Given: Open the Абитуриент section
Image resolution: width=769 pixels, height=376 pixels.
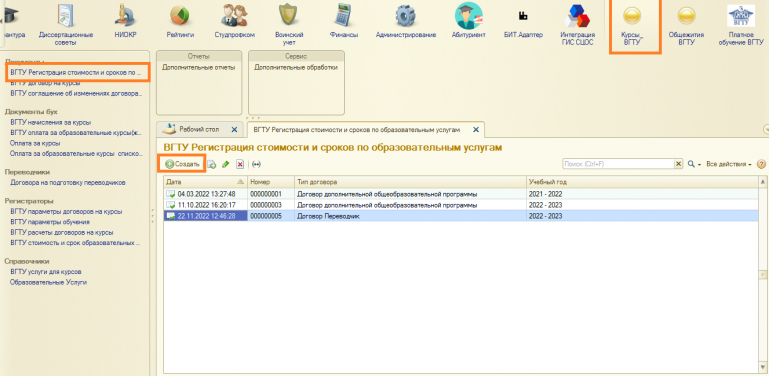Looking at the screenshot, I should [x=468, y=21].
